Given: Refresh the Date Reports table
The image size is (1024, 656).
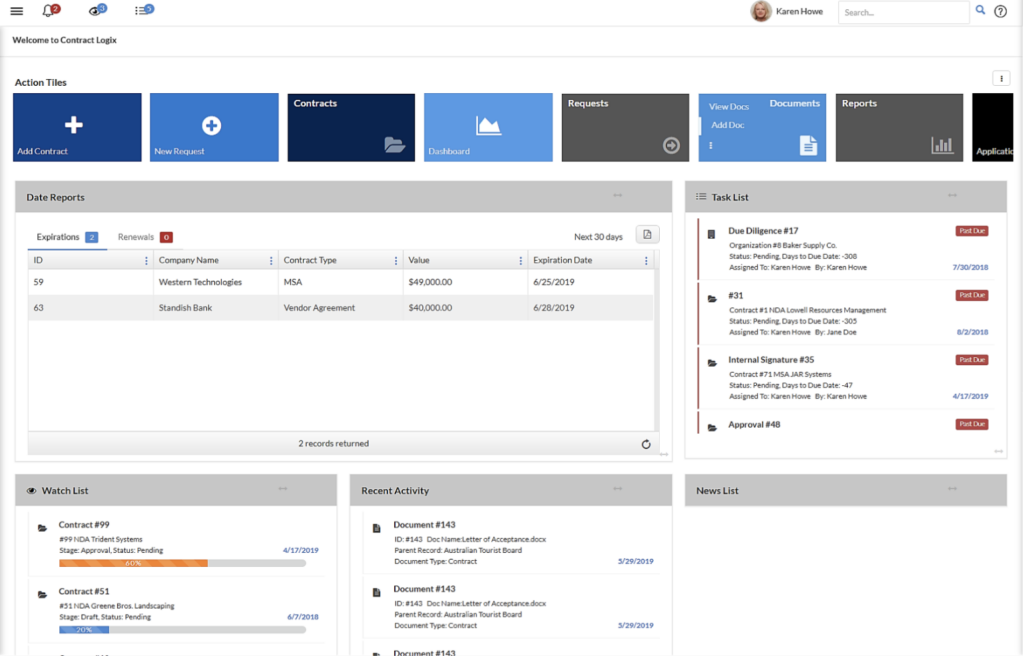Looking at the screenshot, I should click(645, 444).
